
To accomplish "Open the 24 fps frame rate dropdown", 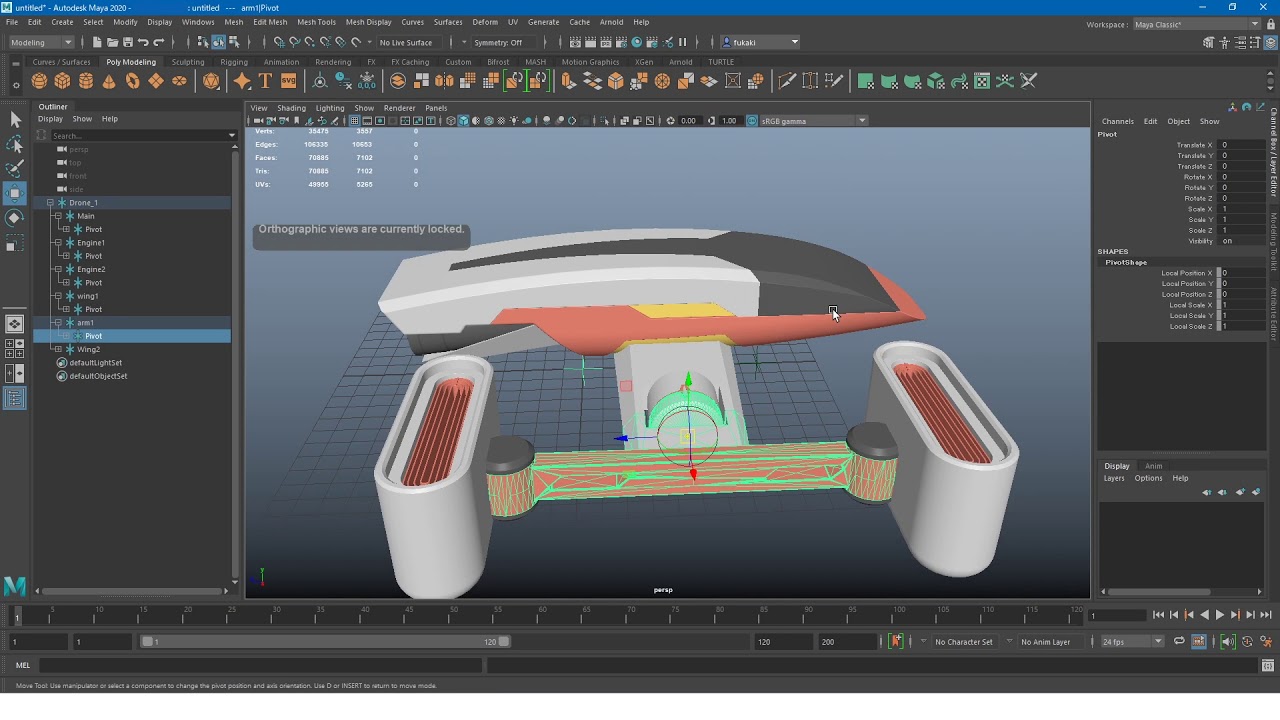I will (1132, 641).
